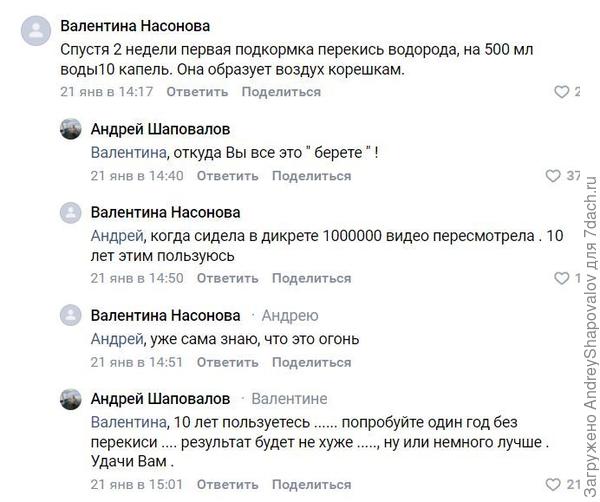Screen dimensions: 600x502
Task: Reply to the 14:50 comment
Action: point(227,278)
